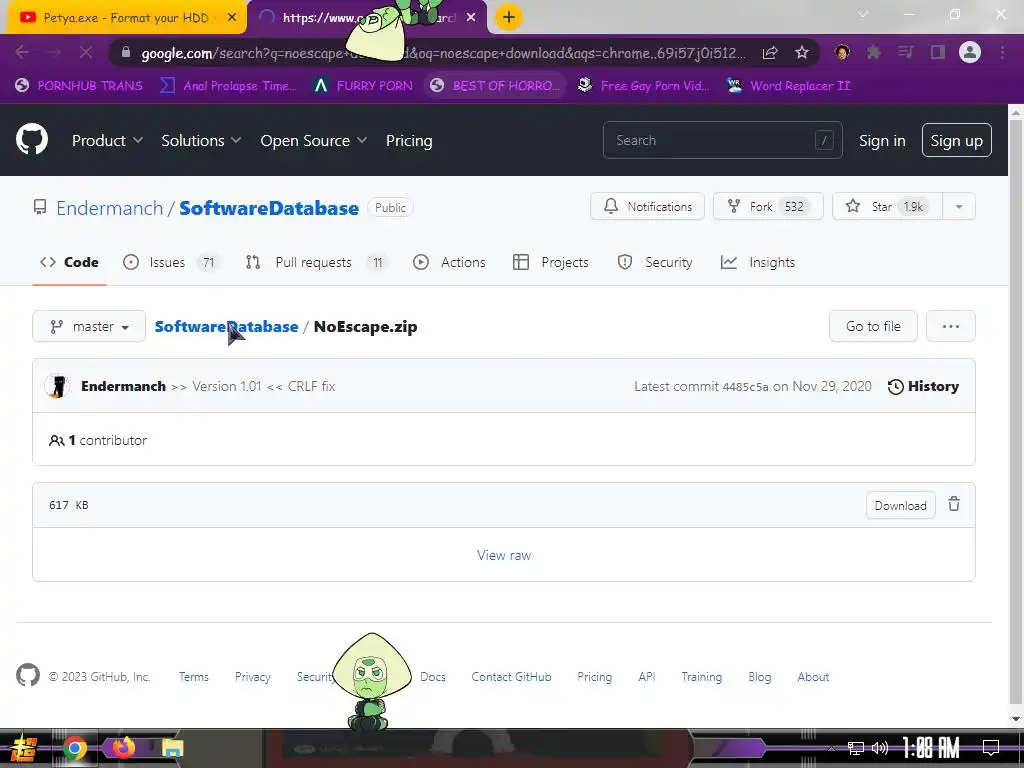Open the Blog footer link
Image resolution: width=1024 pixels, height=768 pixels.
[x=760, y=677]
